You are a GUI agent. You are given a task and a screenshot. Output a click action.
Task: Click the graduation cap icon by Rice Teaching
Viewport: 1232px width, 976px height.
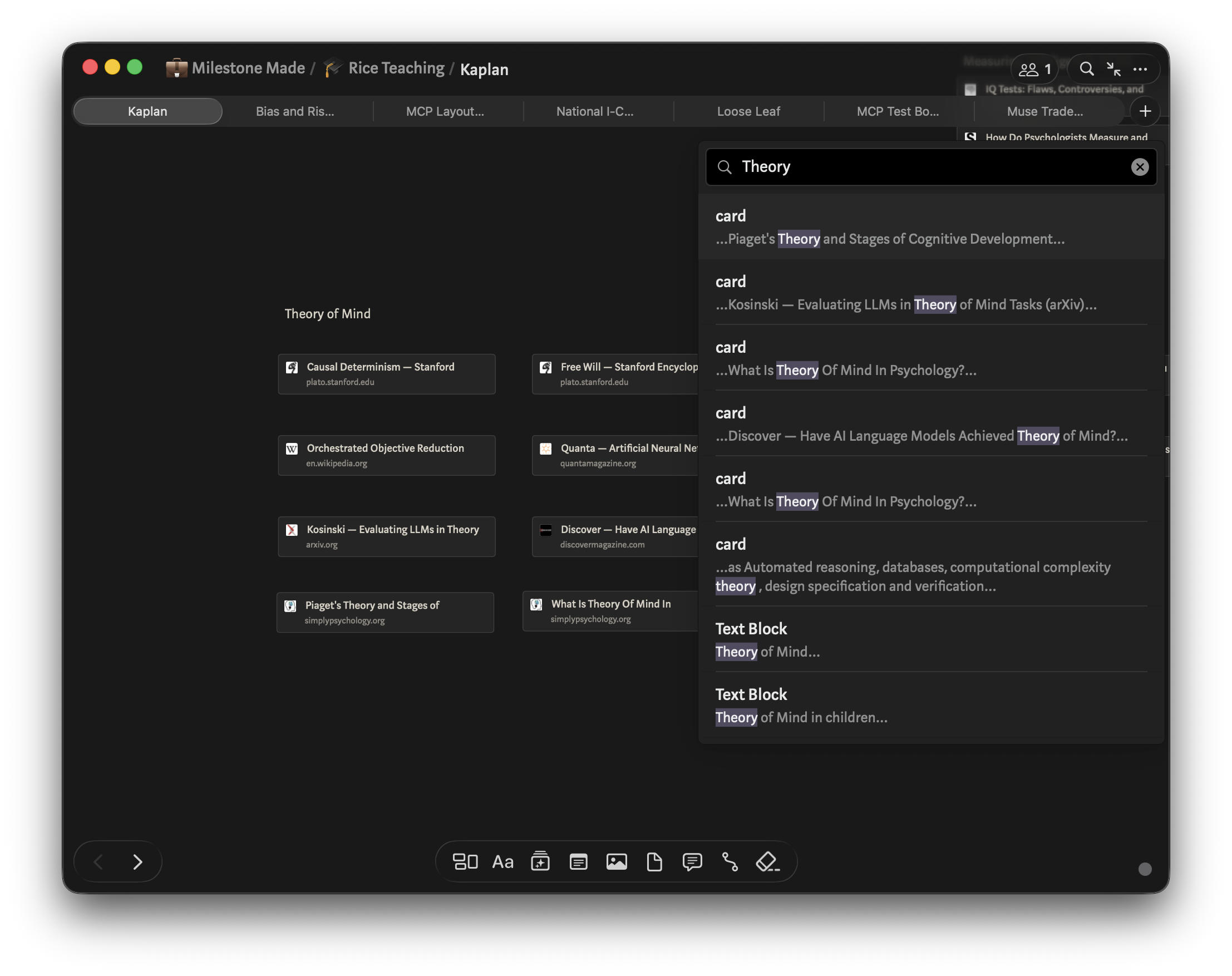[x=333, y=68]
